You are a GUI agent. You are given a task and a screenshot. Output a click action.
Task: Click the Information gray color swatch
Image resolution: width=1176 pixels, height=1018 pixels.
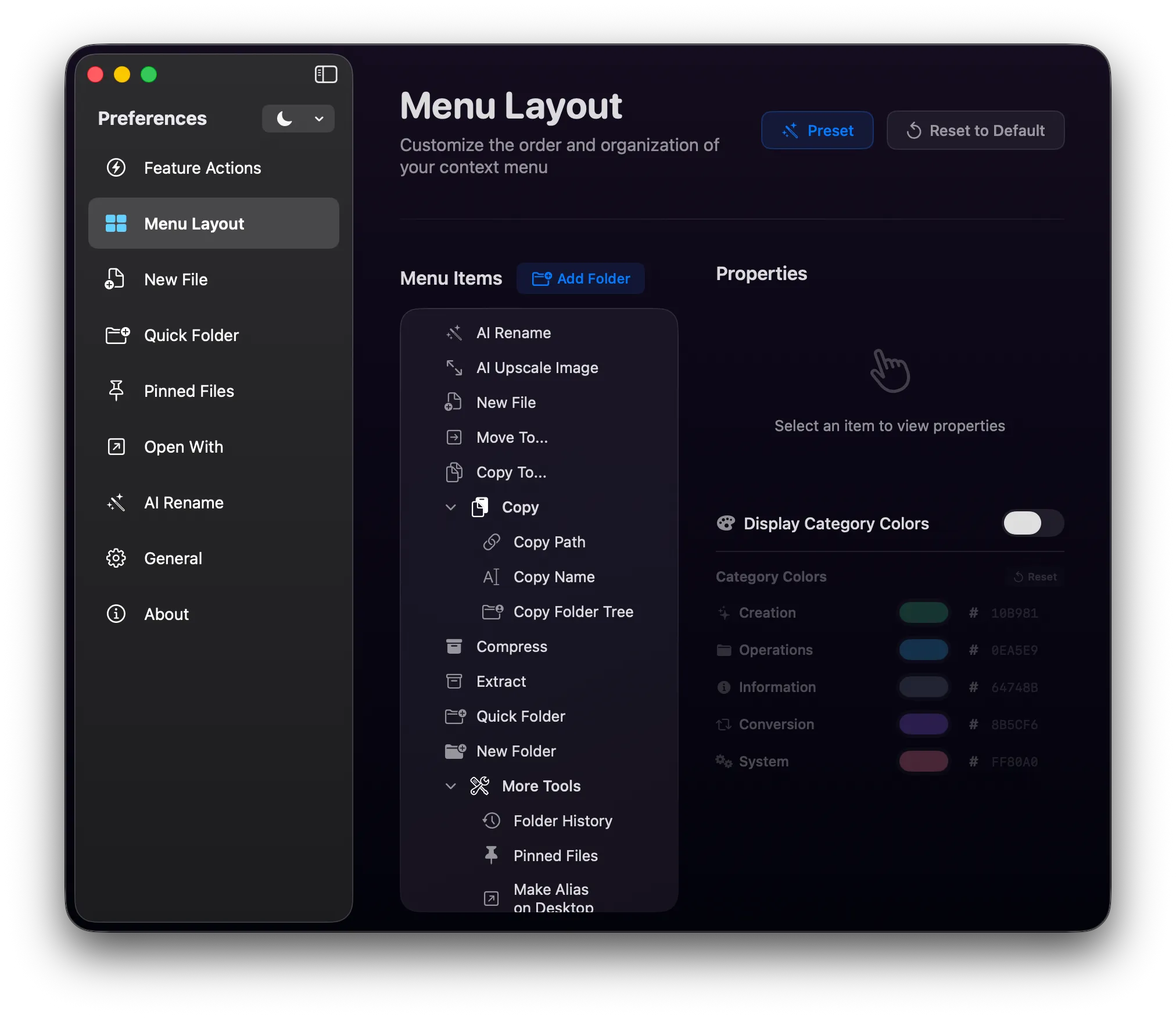click(x=924, y=687)
